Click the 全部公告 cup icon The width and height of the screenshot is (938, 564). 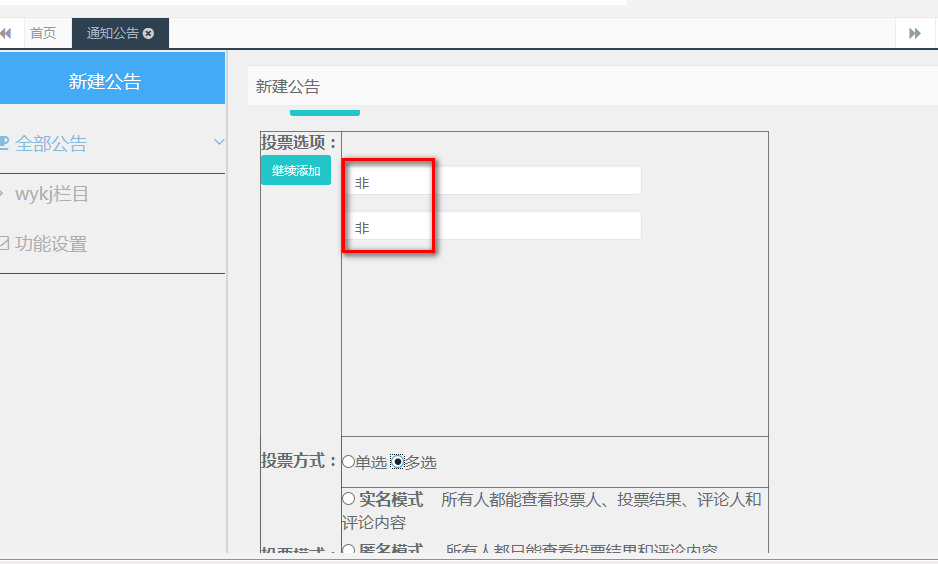point(4,143)
